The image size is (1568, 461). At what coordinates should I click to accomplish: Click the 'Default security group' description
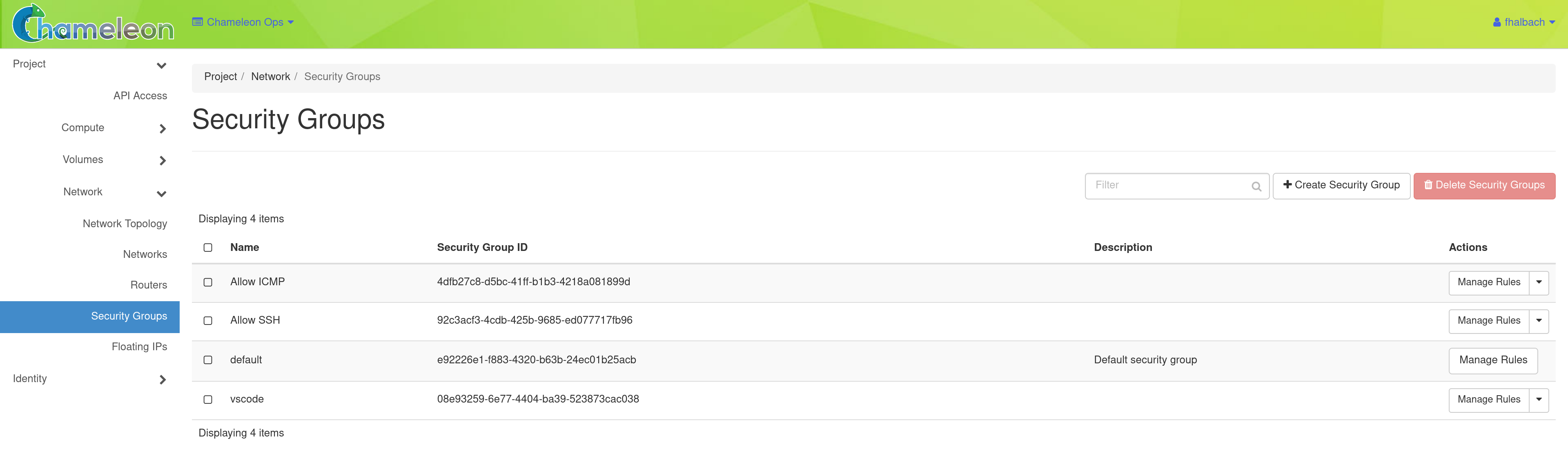point(1145,360)
